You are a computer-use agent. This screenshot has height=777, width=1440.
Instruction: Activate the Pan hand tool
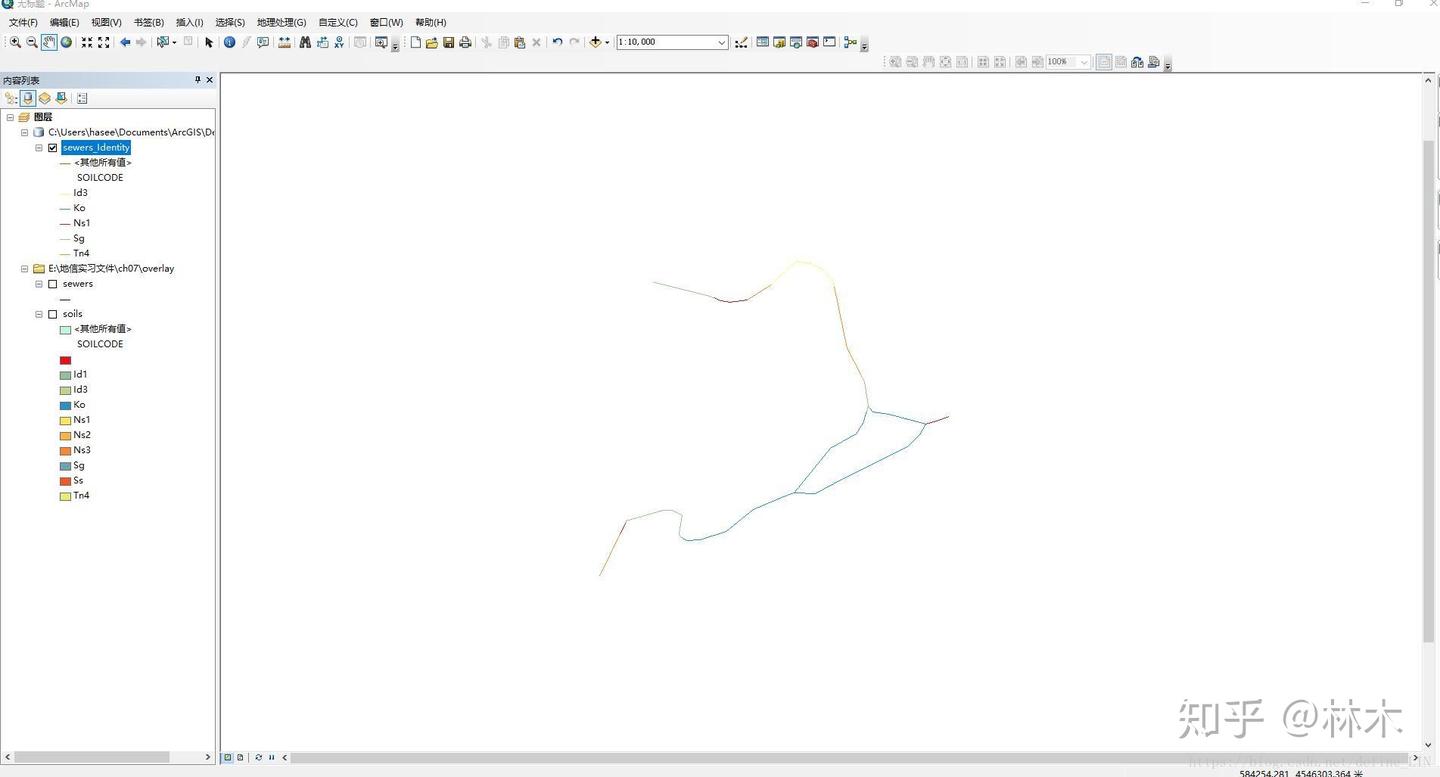pyautogui.click(x=49, y=42)
